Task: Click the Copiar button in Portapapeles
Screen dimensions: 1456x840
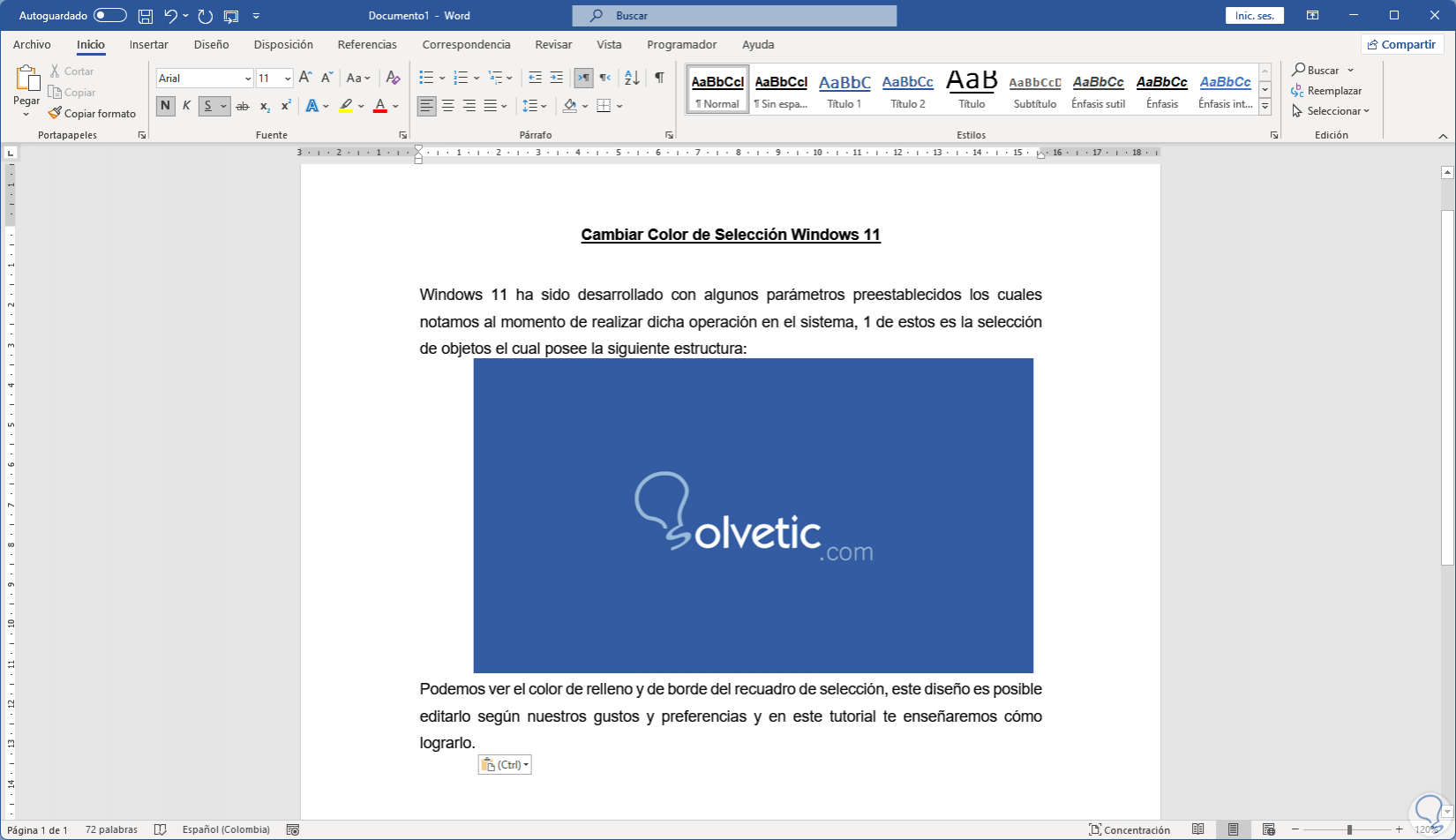Action: point(72,92)
